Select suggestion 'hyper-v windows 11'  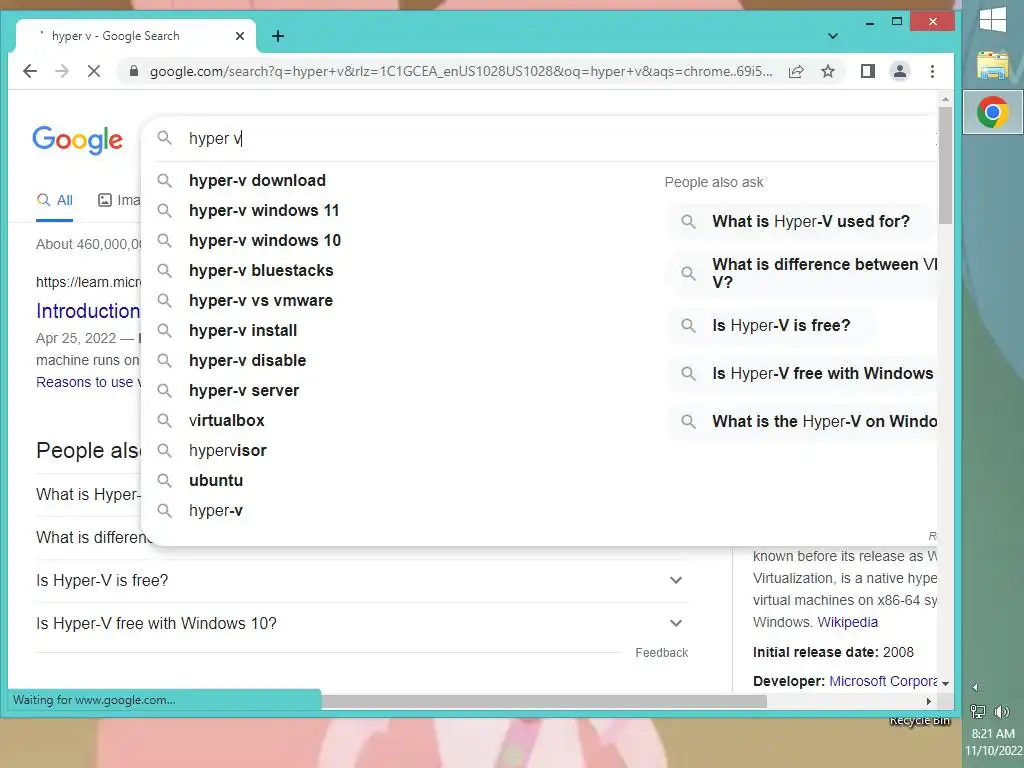click(264, 210)
